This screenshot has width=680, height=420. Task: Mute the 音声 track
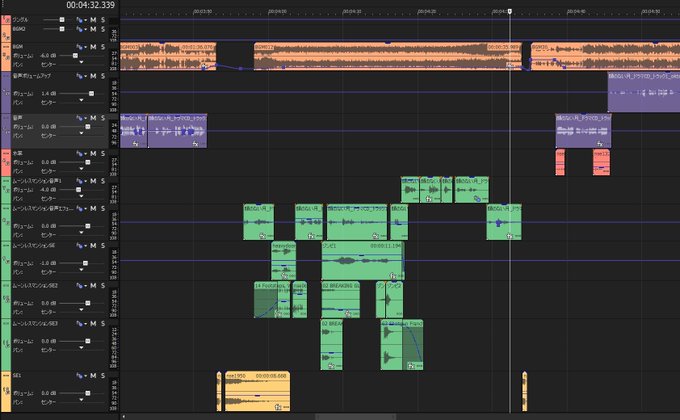point(93,118)
